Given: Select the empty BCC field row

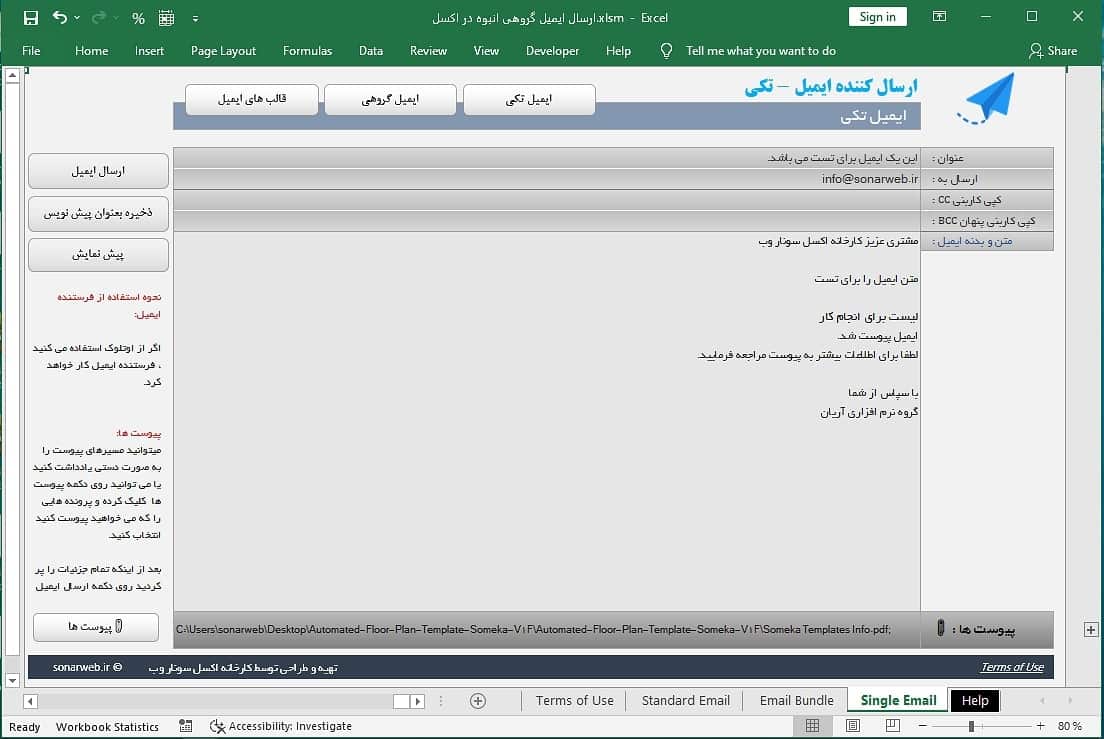Looking at the screenshot, I should 547,221.
